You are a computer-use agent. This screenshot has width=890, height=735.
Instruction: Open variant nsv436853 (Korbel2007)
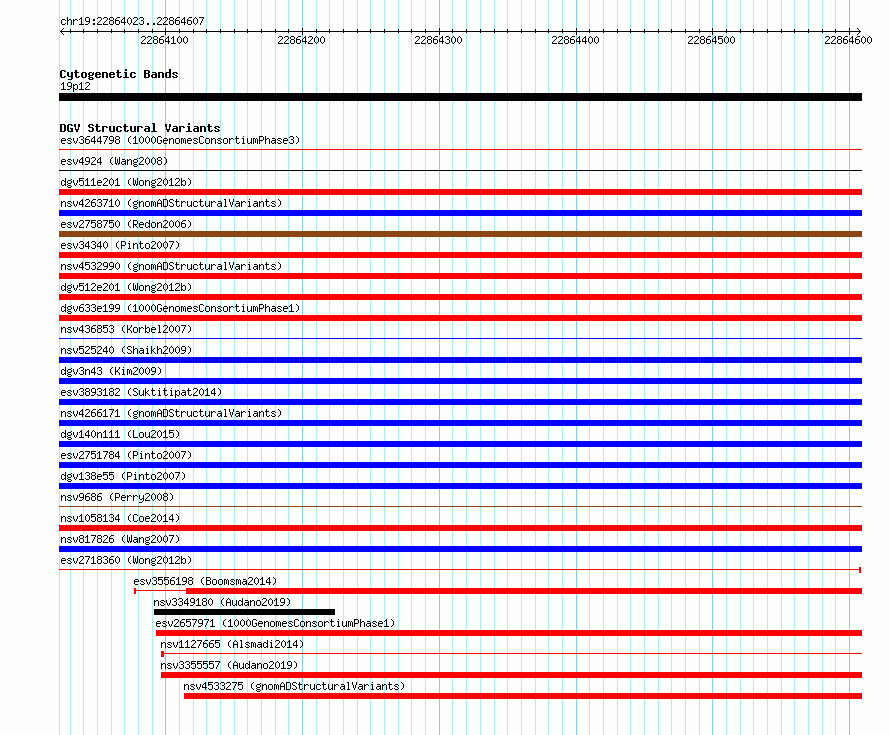tap(126, 329)
